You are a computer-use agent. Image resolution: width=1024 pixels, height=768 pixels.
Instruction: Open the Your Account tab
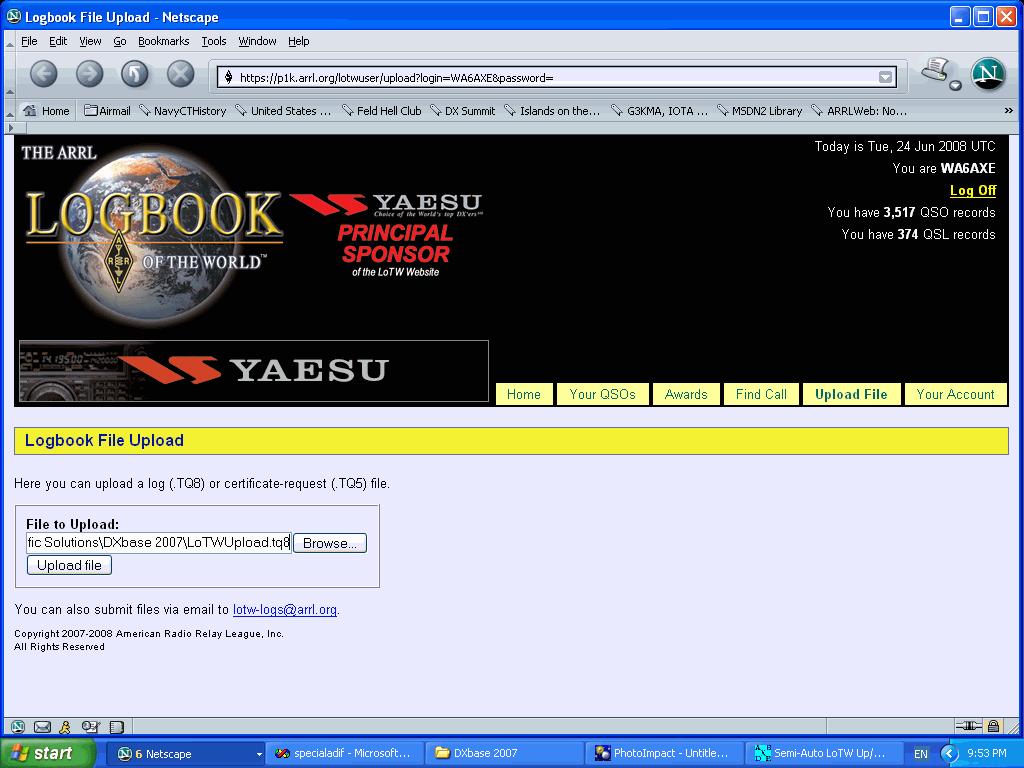(955, 394)
